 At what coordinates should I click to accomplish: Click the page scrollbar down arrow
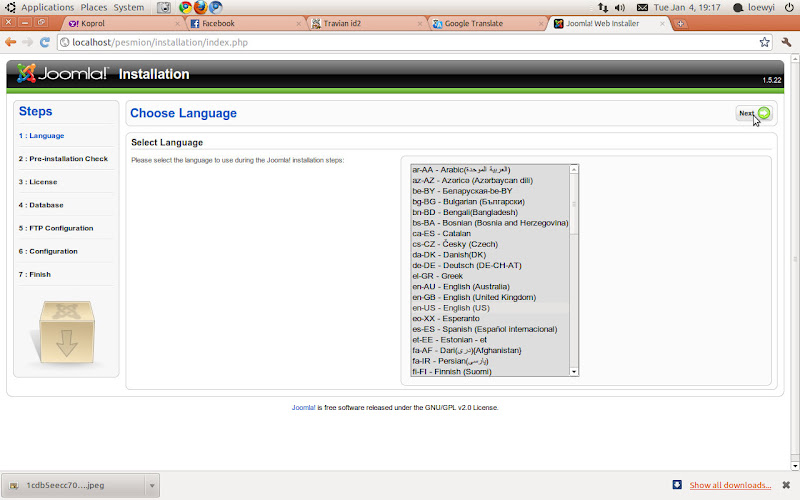[795, 466]
